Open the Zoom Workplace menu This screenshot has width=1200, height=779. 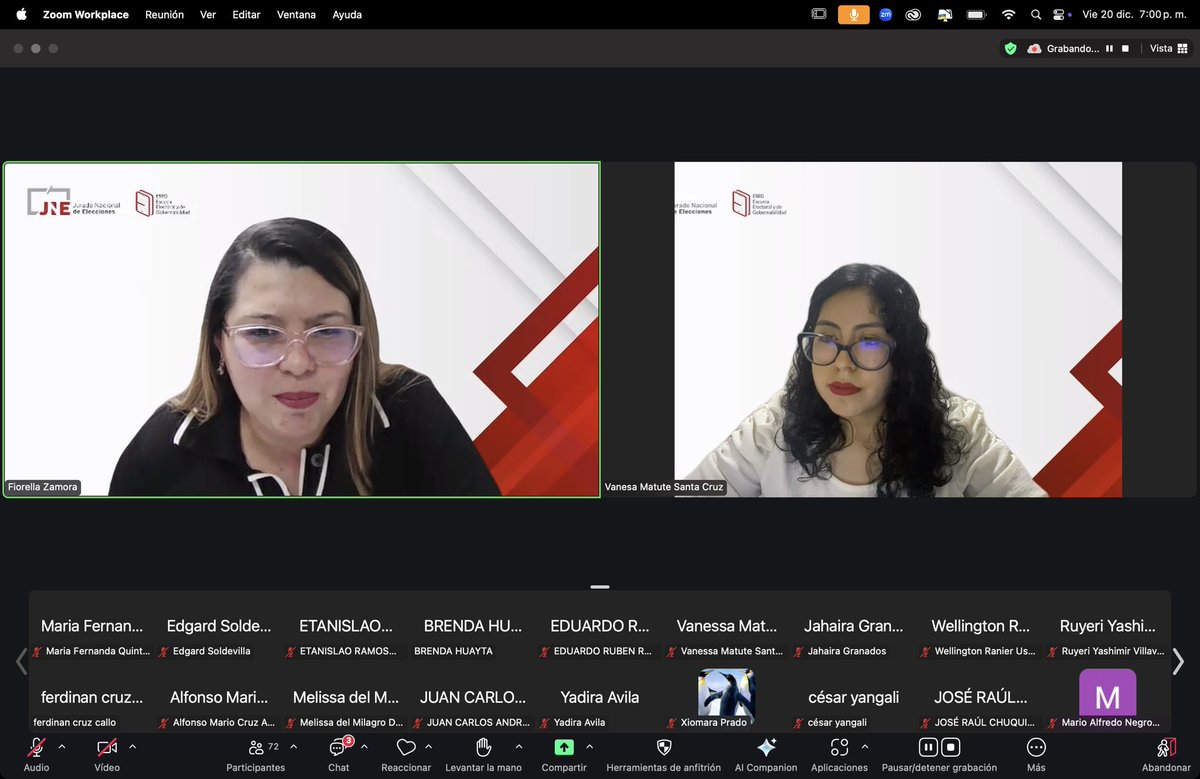point(86,15)
